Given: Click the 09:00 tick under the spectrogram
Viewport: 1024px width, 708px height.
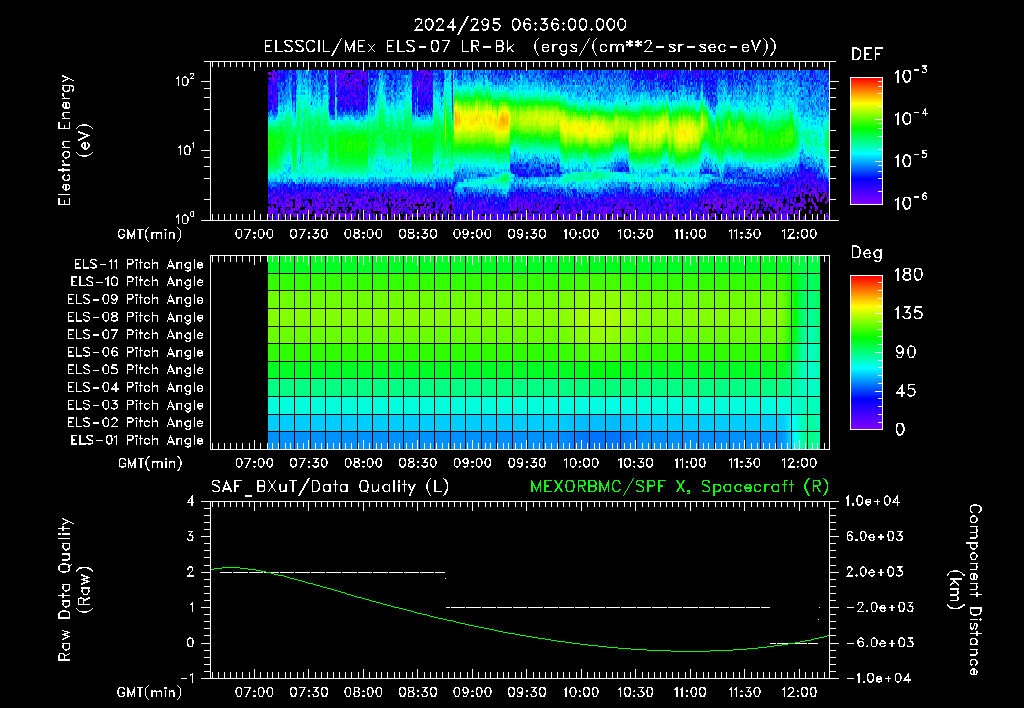Looking at the screenshot, I should pos(472,234).
